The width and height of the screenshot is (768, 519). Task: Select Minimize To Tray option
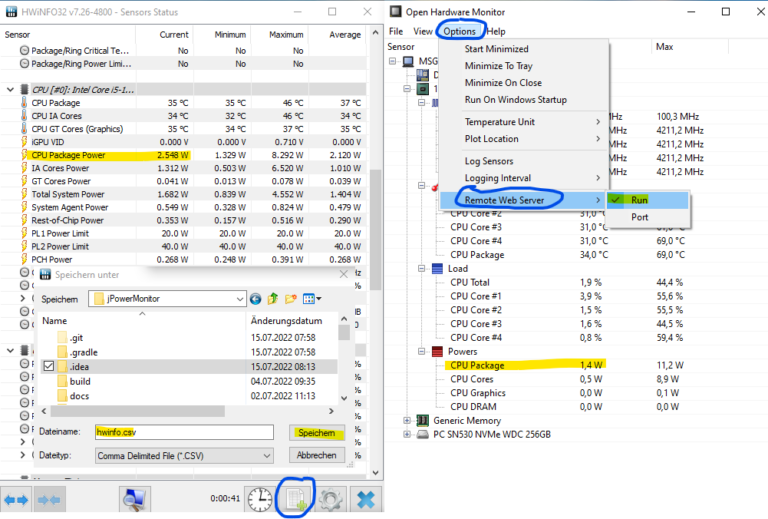click(524, 66)
